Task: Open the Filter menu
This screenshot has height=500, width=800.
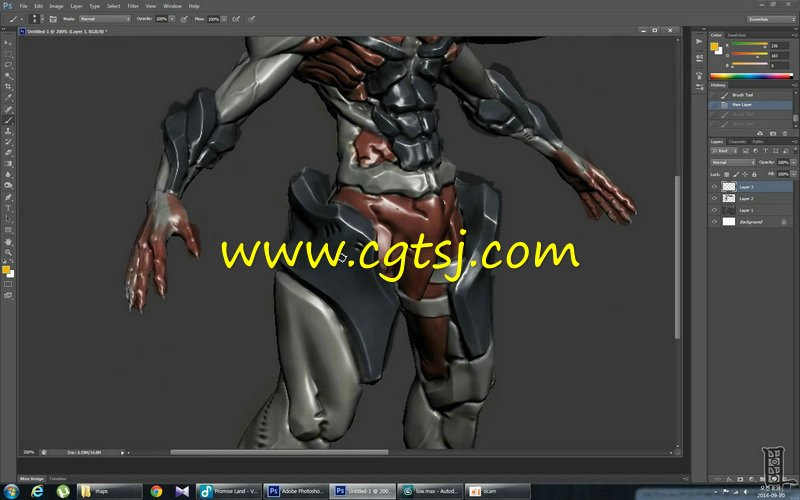Action: [133, 6]
